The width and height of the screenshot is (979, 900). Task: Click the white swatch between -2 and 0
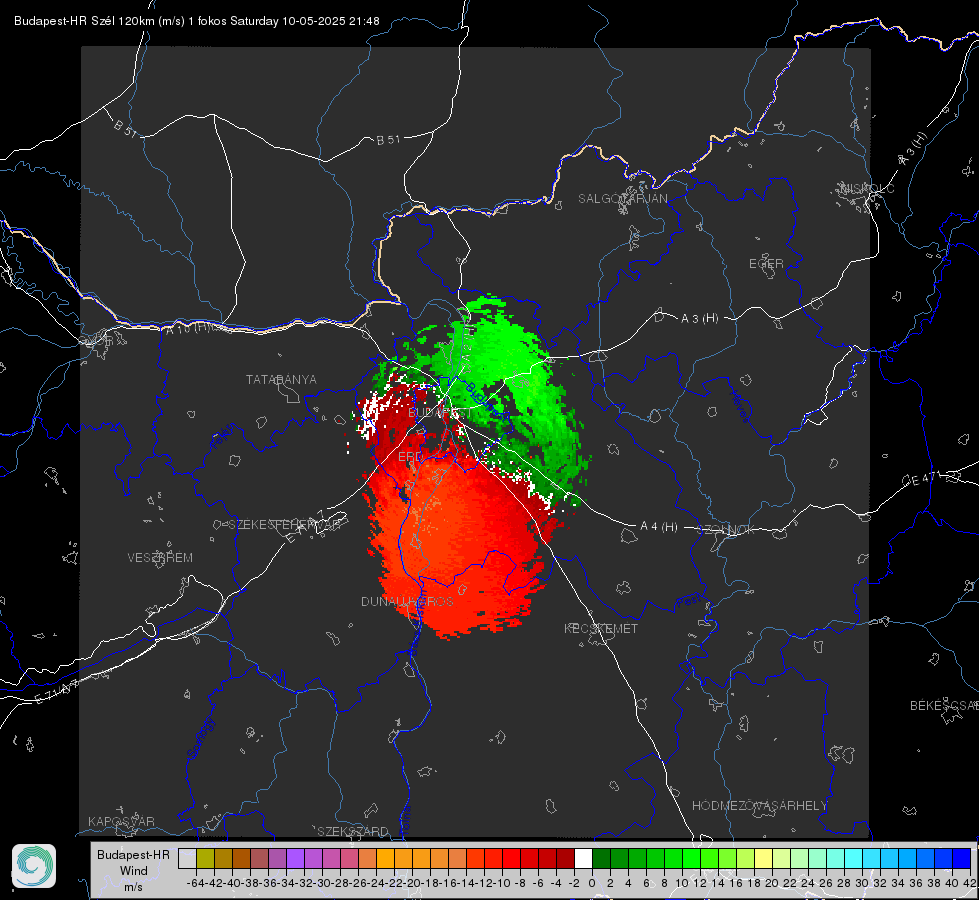tap(583, 858)
